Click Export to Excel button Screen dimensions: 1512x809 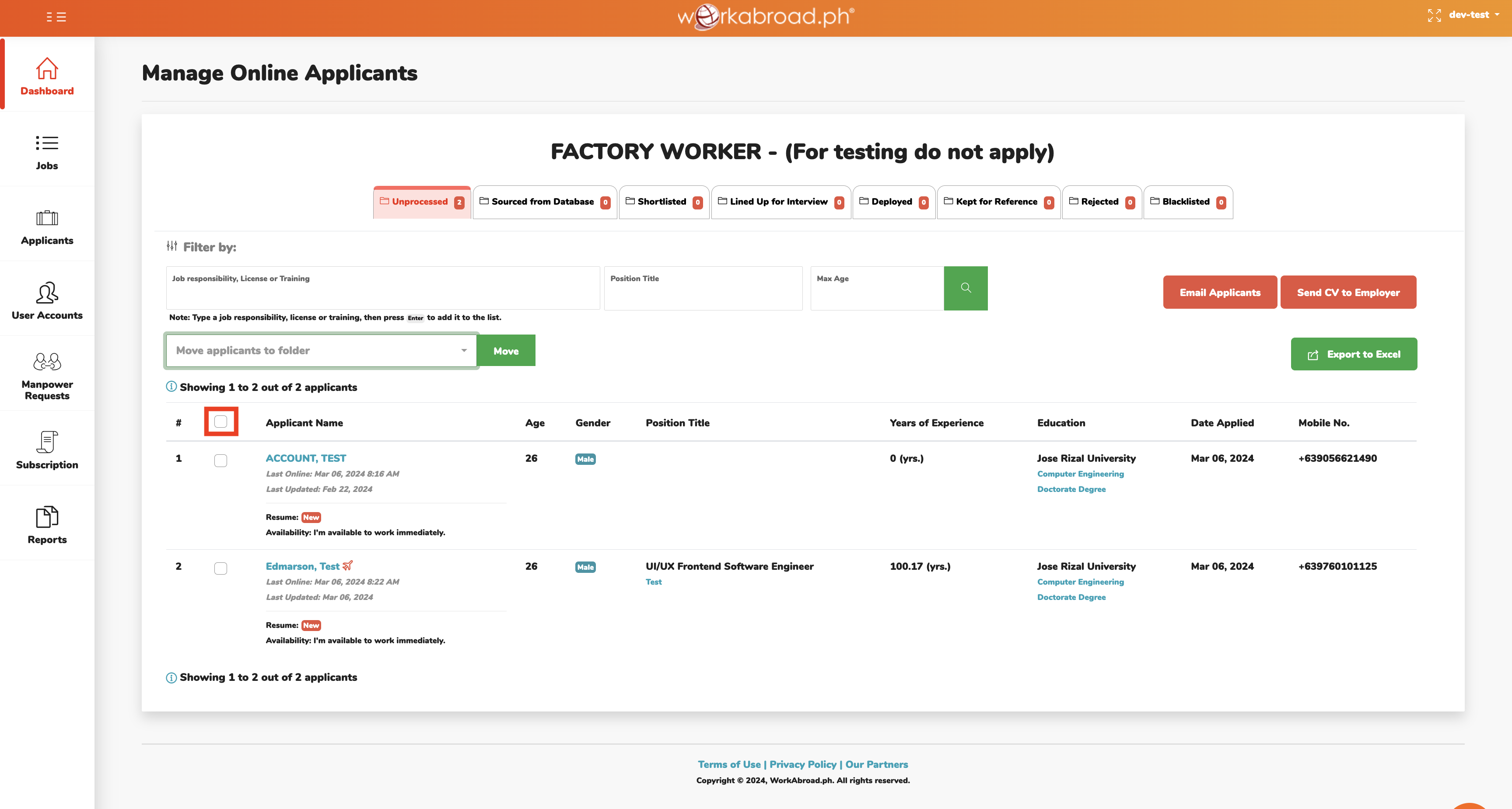[1354, 354]
